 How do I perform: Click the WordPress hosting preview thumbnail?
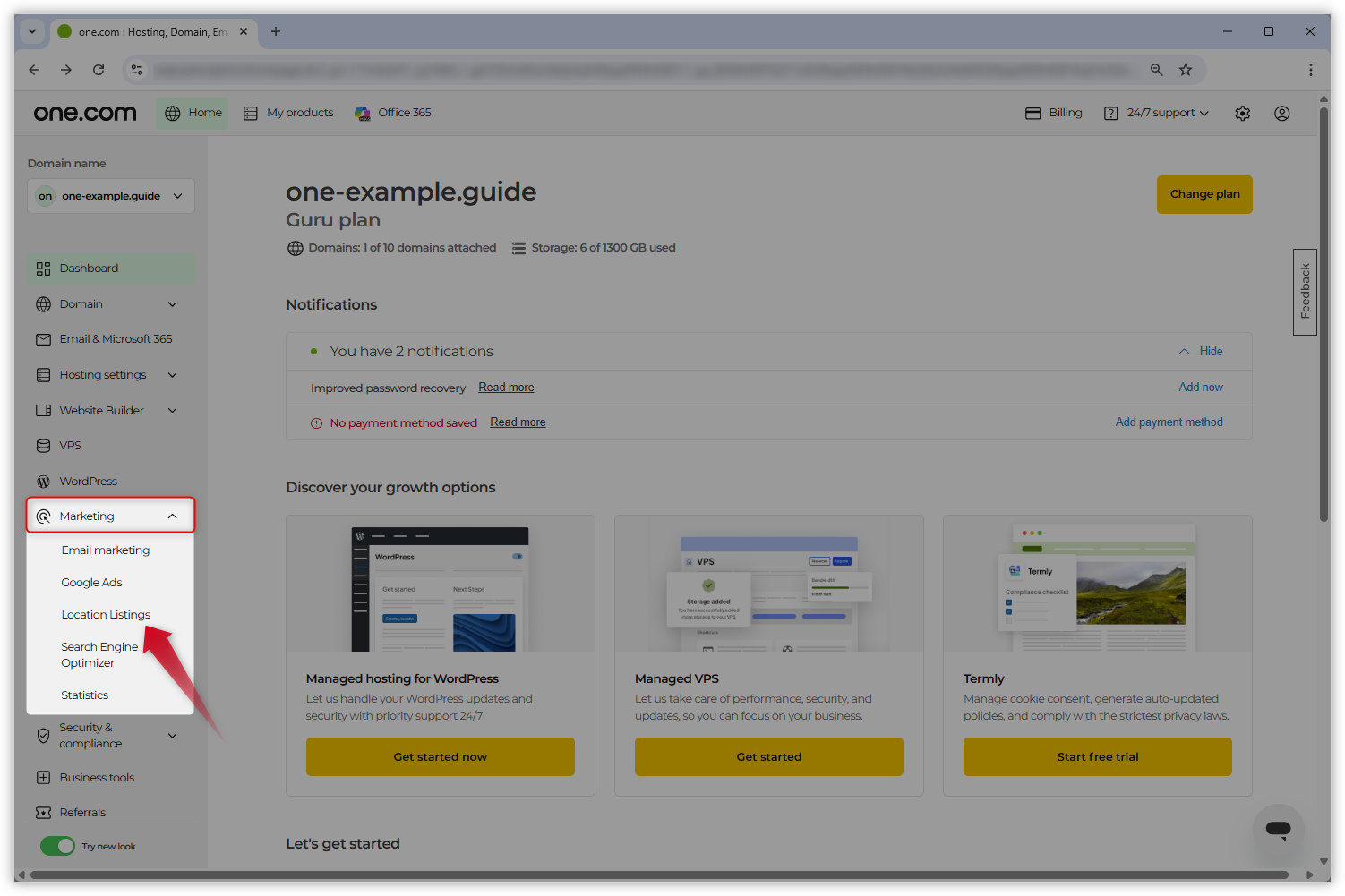coord(441,588)
